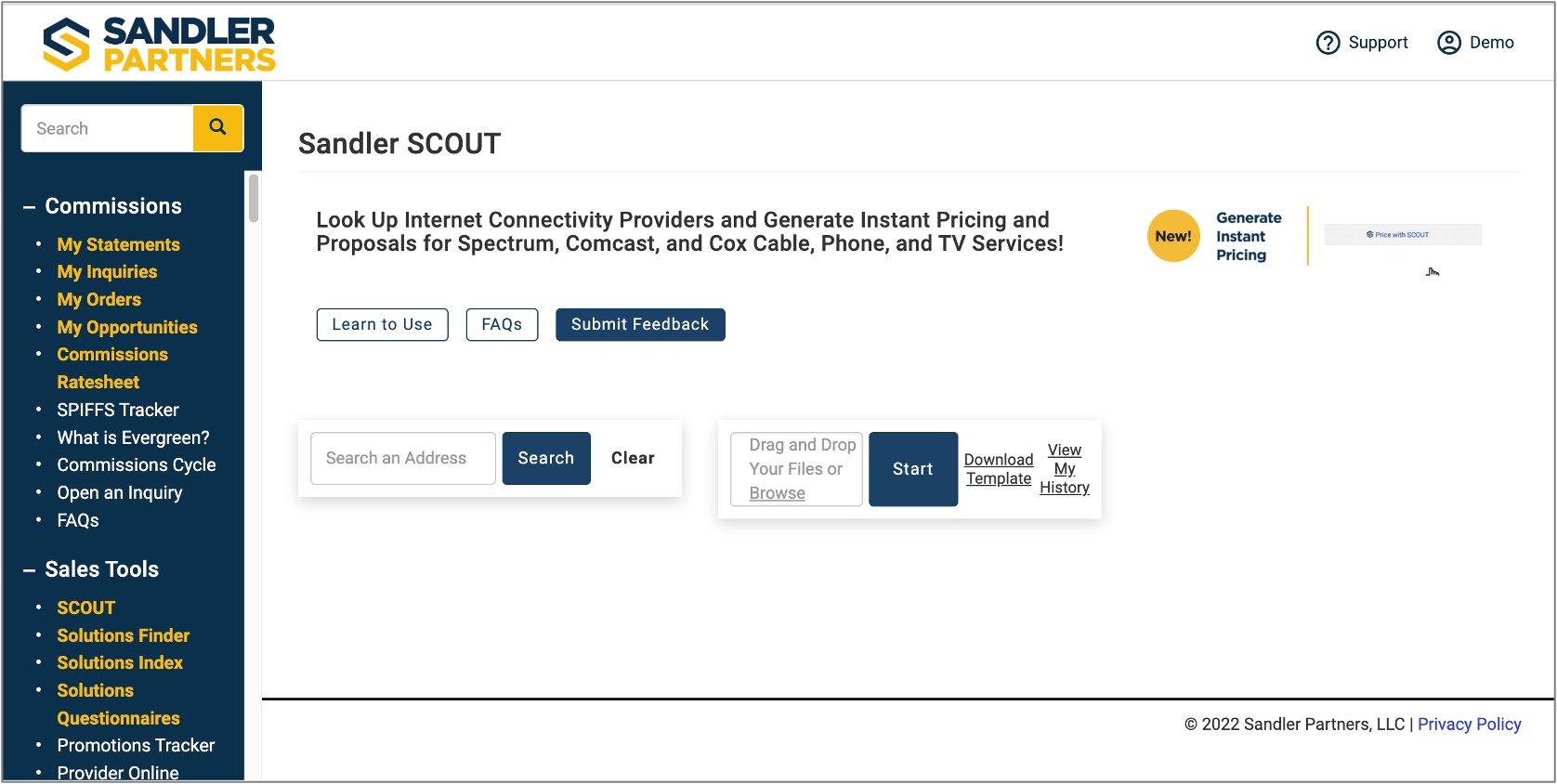The width and height of the screenshot is (1557, 784).
Task: Click the blue address Search button
Action: pos(546,458)
